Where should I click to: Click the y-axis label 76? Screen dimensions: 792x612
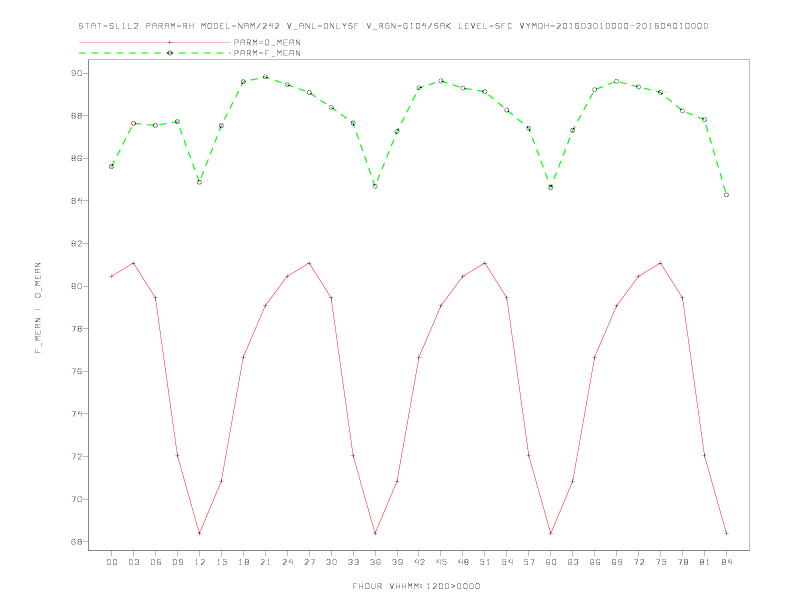77,371
